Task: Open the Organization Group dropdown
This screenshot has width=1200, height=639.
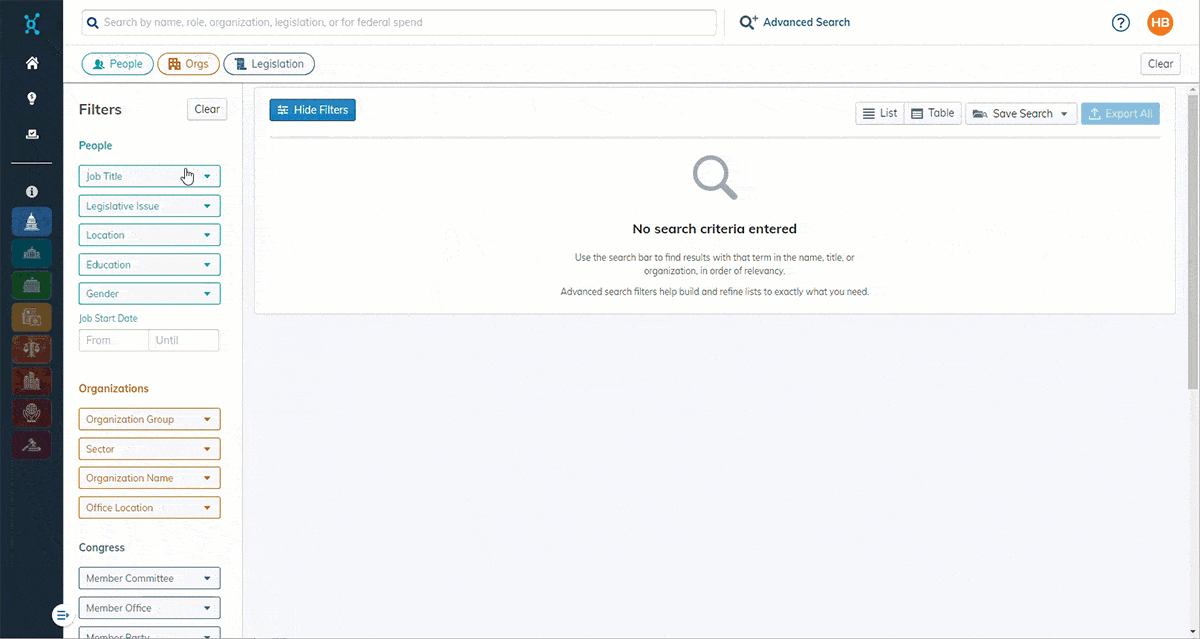Action: 150,419
